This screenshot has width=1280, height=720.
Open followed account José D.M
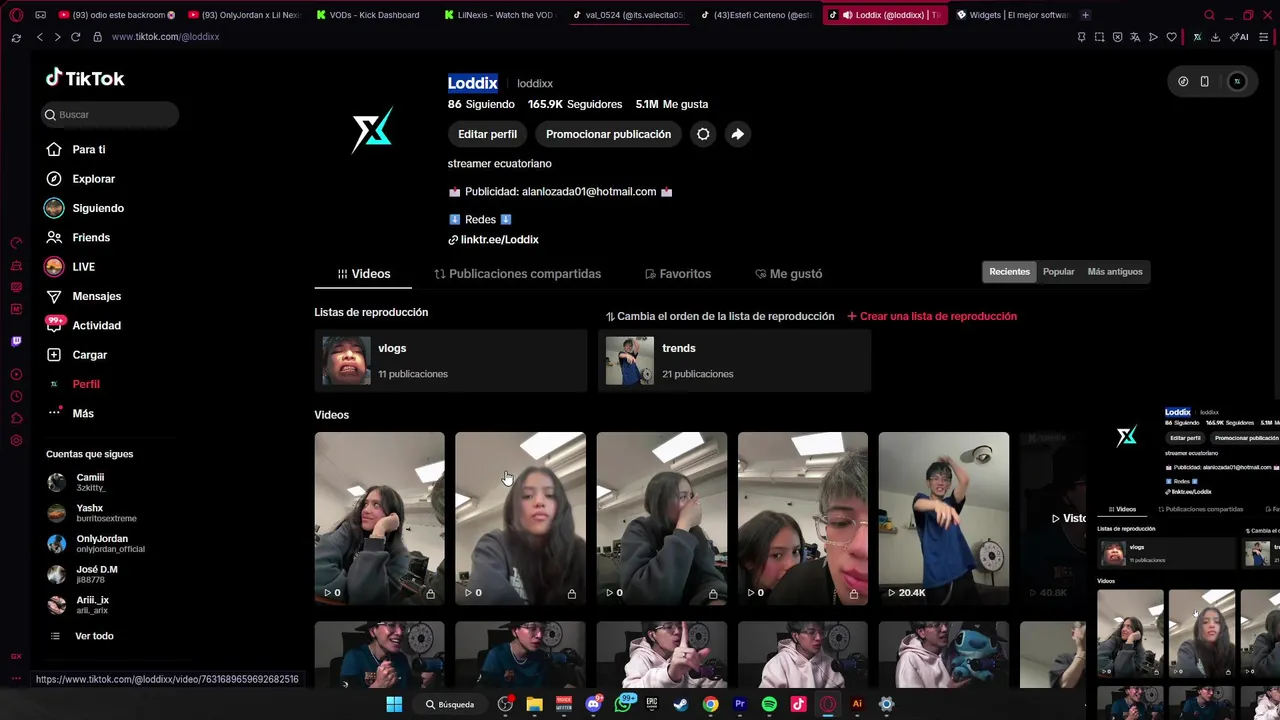point(82,574)
